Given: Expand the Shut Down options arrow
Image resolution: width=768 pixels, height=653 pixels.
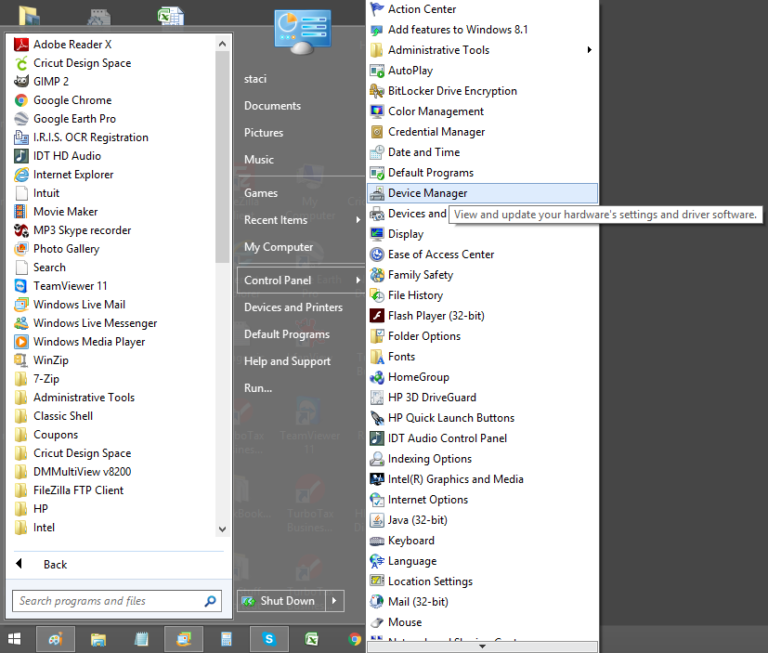Looking at the screenshot, I should pos(335,601).
